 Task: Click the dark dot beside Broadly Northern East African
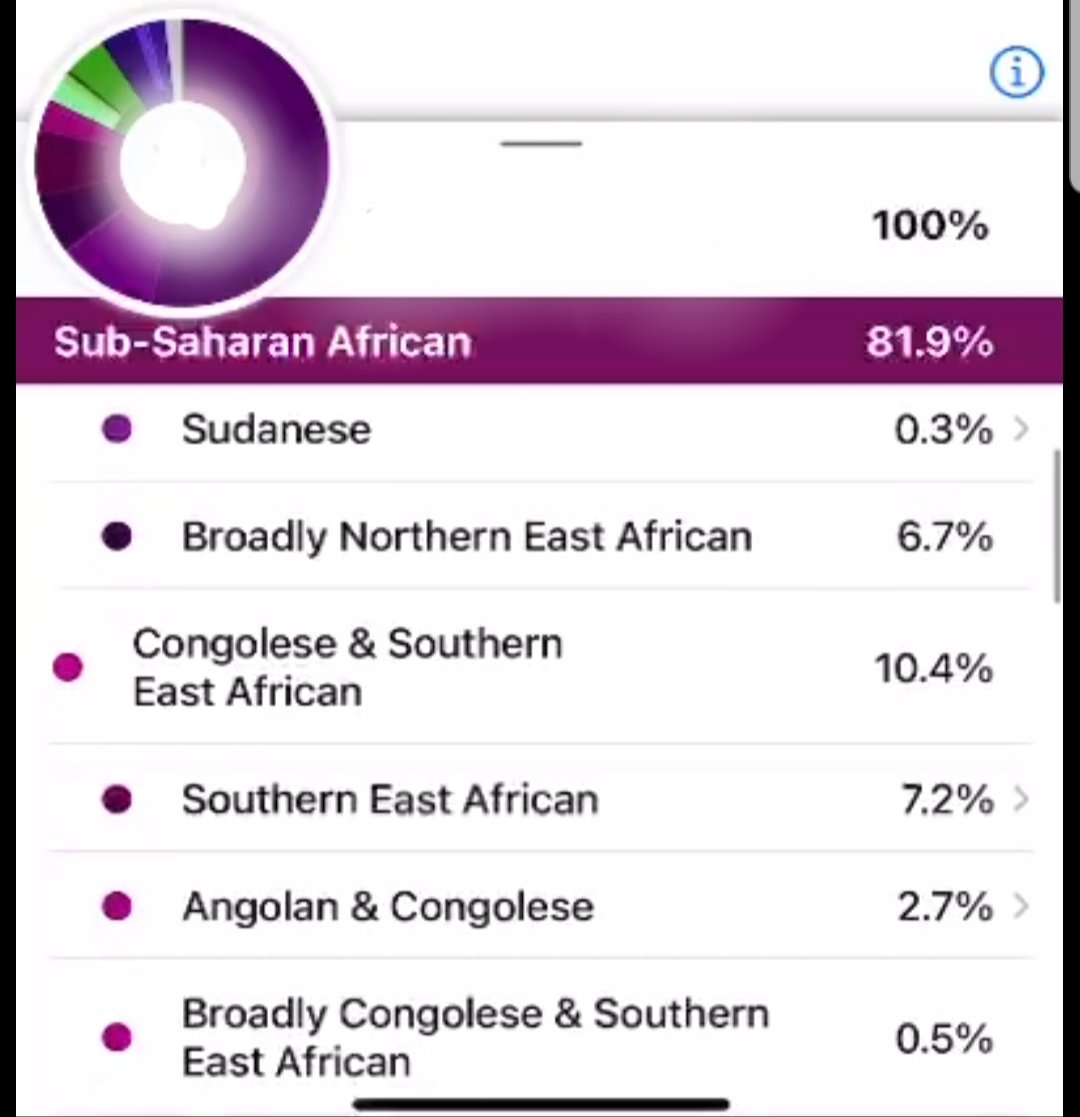pyautogui.click(x=117, y=536)
